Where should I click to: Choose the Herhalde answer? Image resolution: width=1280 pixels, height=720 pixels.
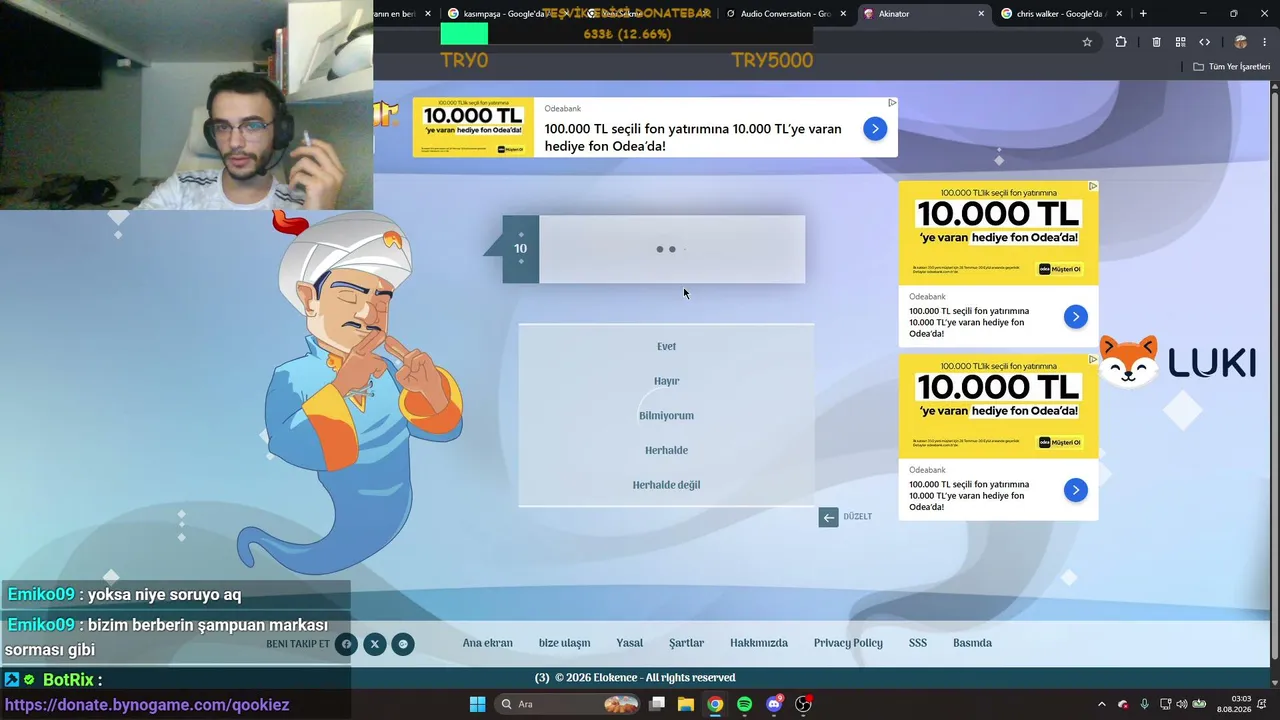point(666,451)
